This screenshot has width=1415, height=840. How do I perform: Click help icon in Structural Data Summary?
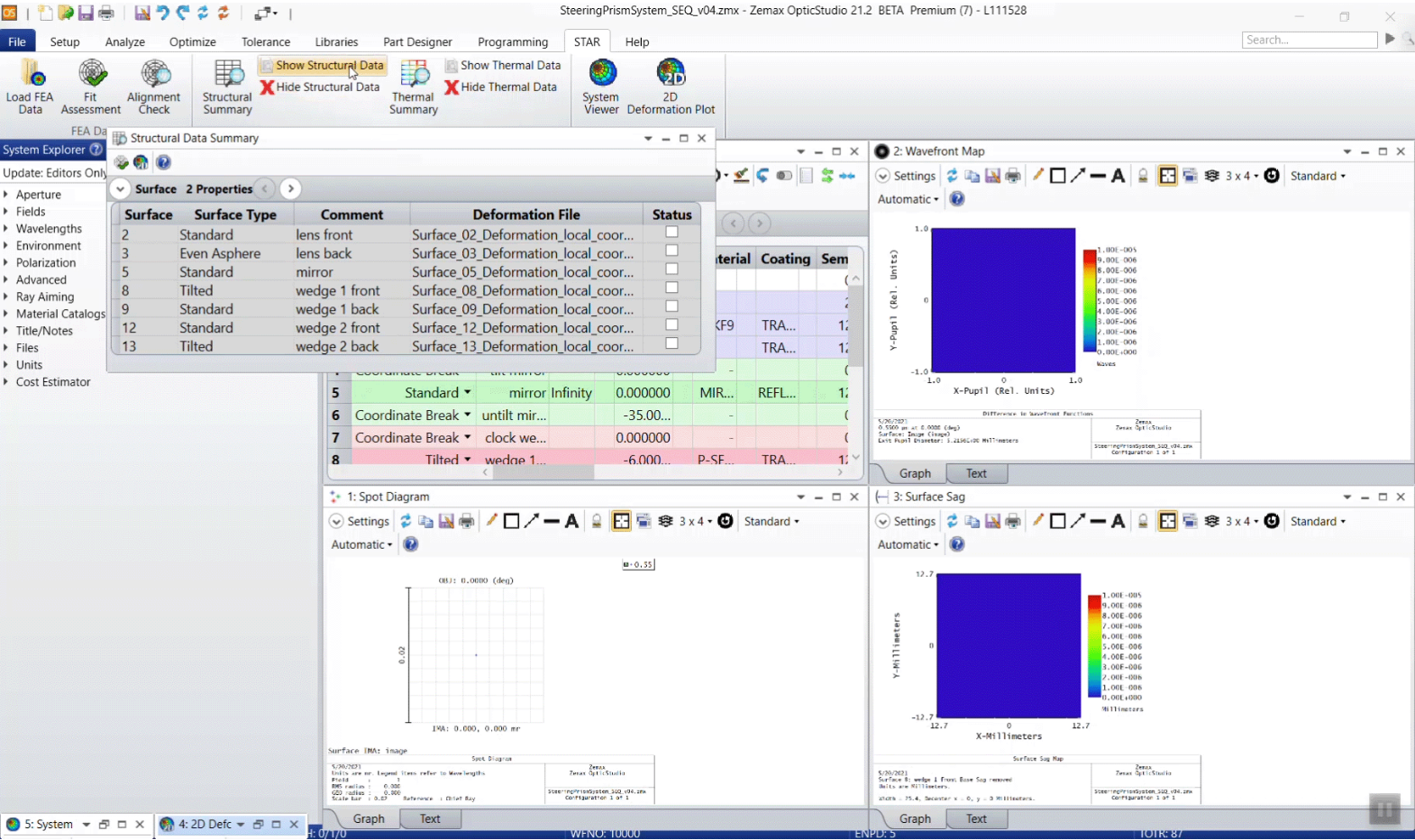pyautogui.click(x=163, y=162)
